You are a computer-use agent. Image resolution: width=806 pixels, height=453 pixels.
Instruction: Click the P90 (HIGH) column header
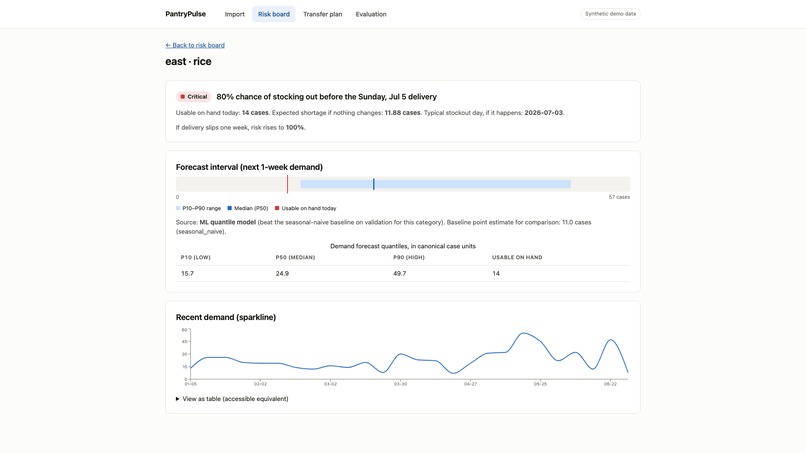(409, 258)
